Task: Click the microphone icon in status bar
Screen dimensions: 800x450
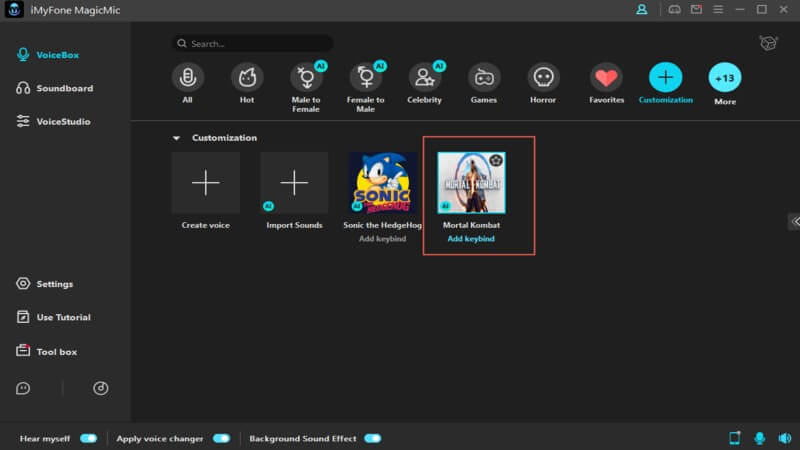Action: (760, 438)
